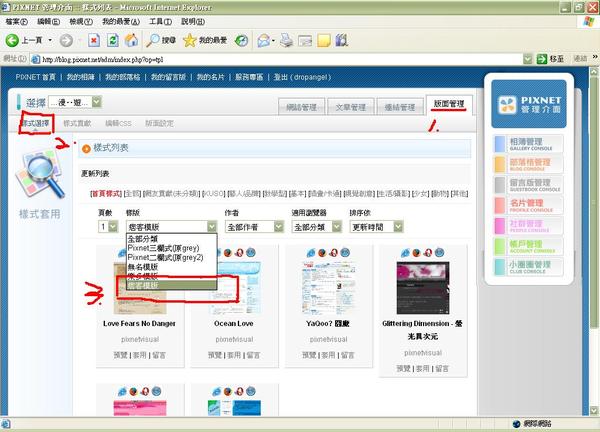Click the 'Love Fears No Danger' template title
The image size is (600, 432).
click(139, 323)
